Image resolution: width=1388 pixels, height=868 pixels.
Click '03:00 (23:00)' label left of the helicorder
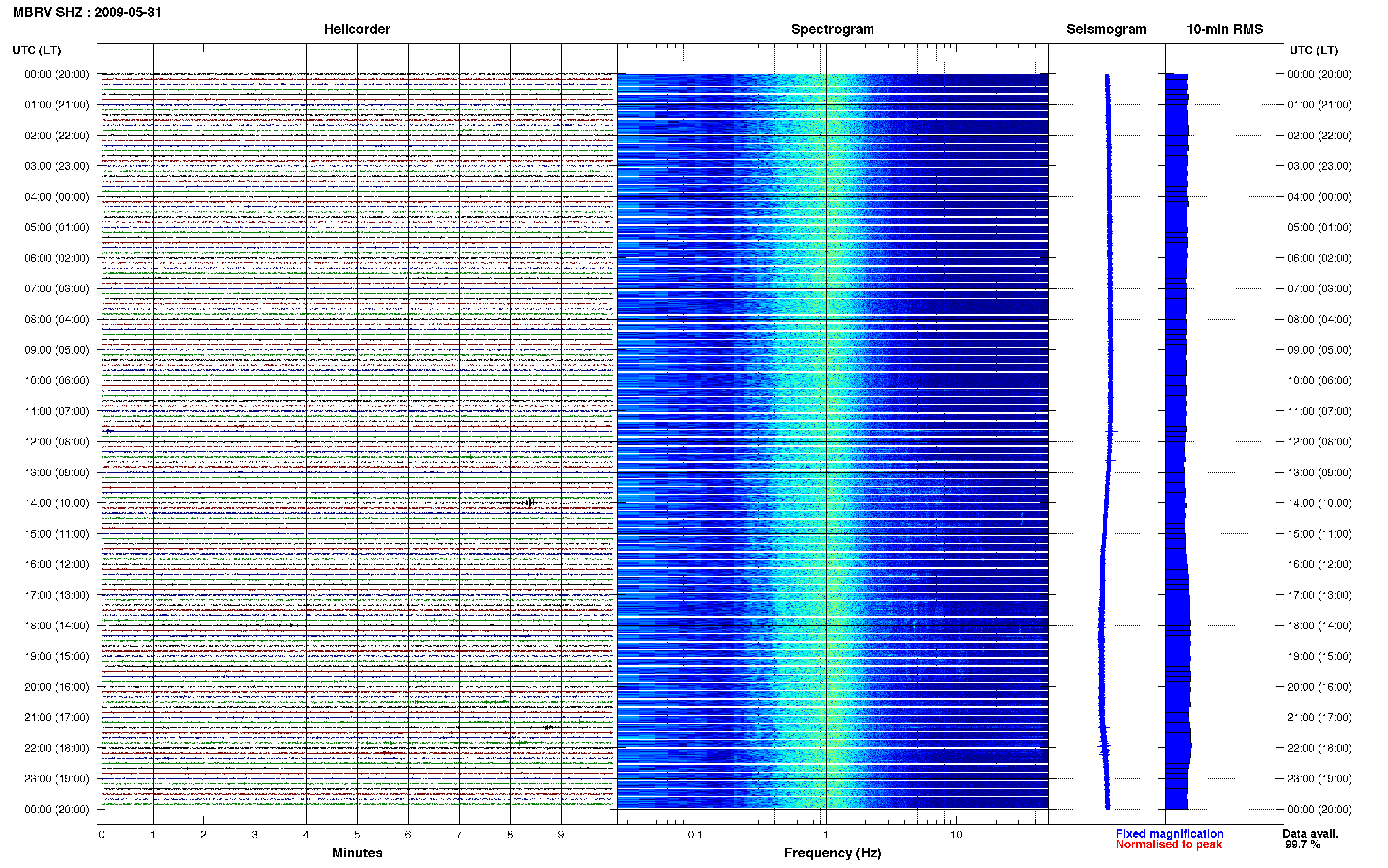(56, 166)
